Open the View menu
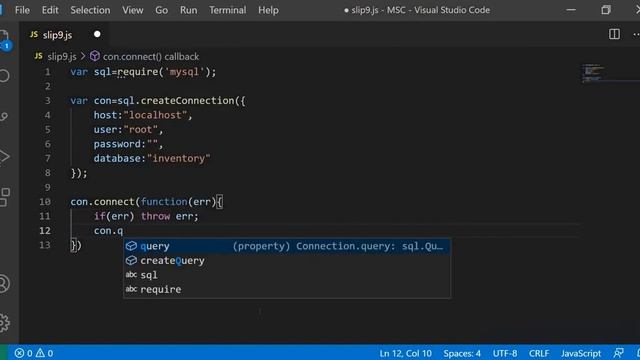This screenshot has width=640, height=360. tap(133, 10)
